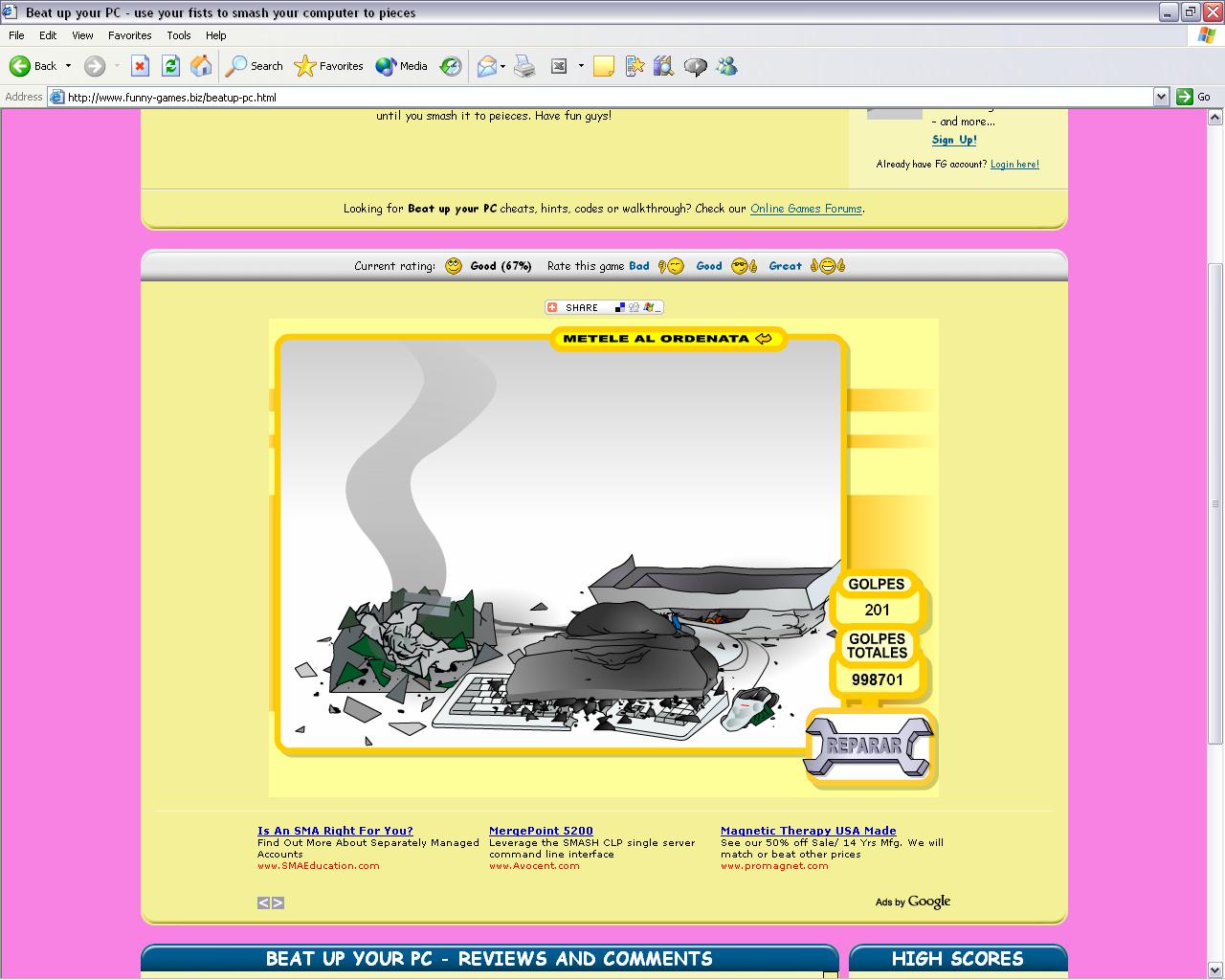The image size is (1225, 980).
Task: Open the Edit menu
Action: (x=48, y=35)
